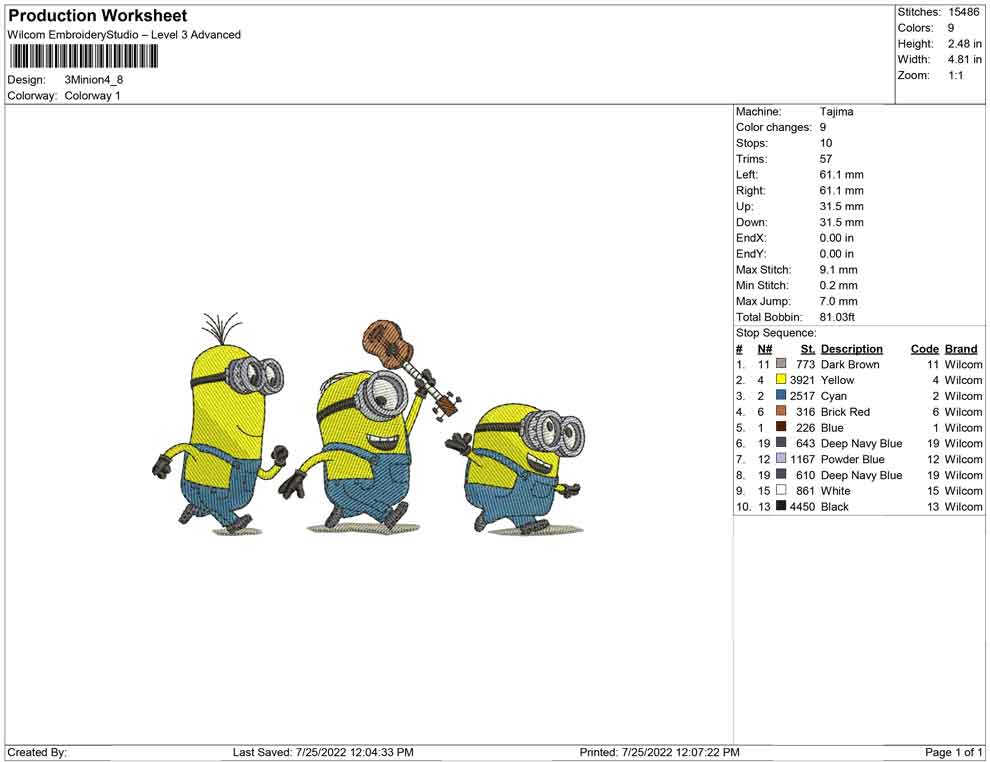Click the Wilcom EmbroideryStudio subtitle text

click(124, 35)
